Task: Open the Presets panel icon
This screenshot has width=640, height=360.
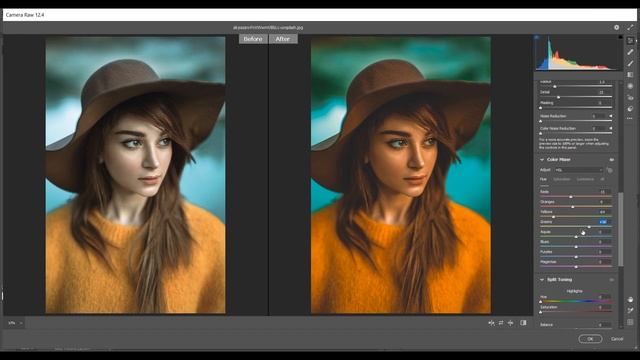Action: pos(630,109)
